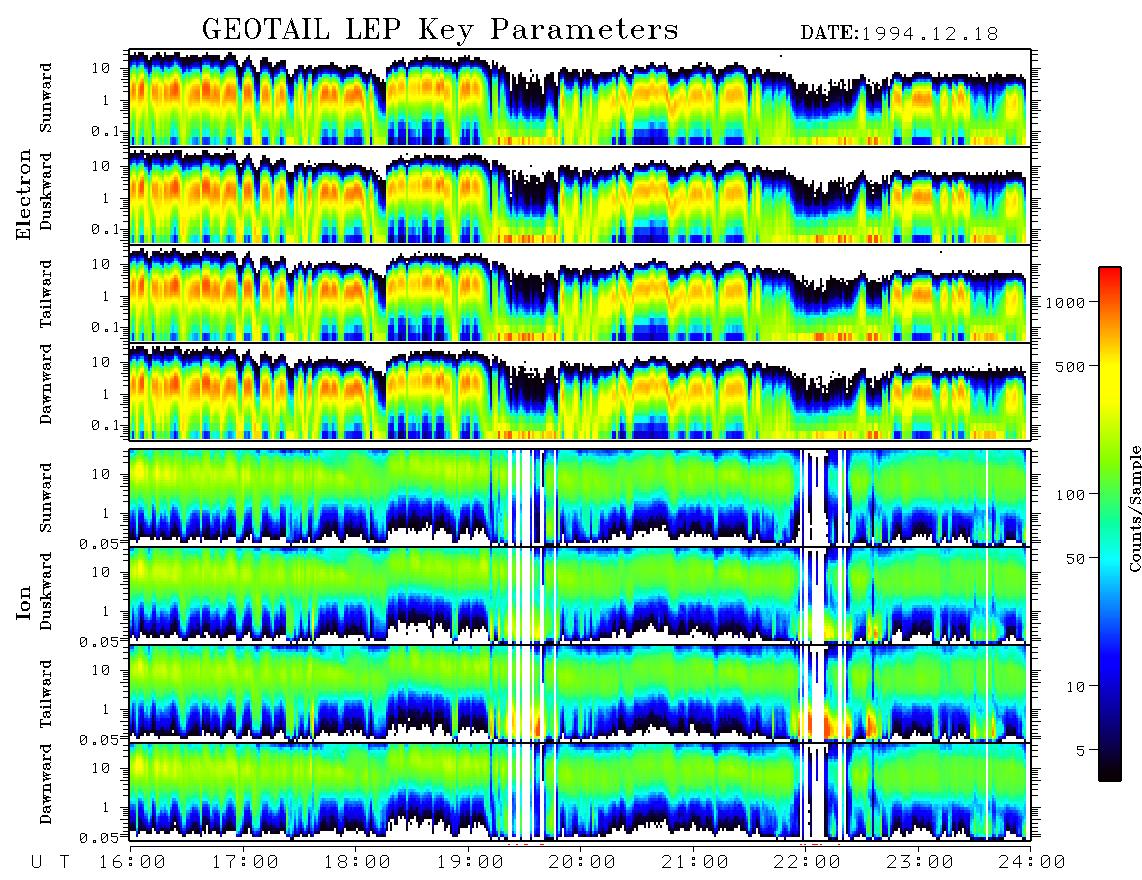Click inside the Electron Duskward spectrogram panel
The height and width of the screenshot is (880, 1142).
click(x=580, y=195)
